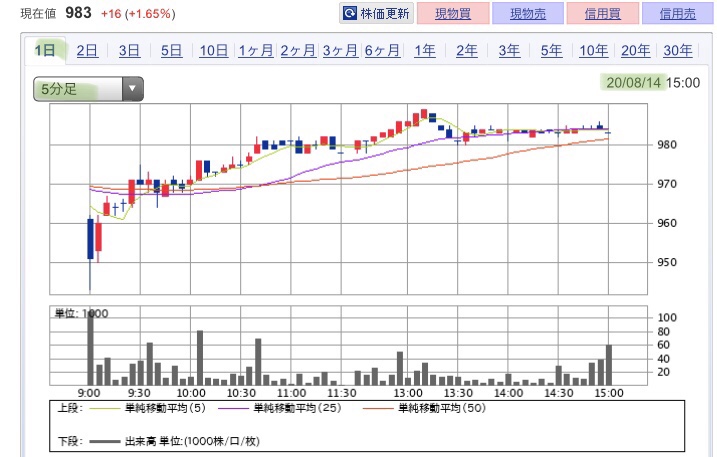Click the 970 price axis label
This screenshot has height=457, width=717.
(667, 184)
